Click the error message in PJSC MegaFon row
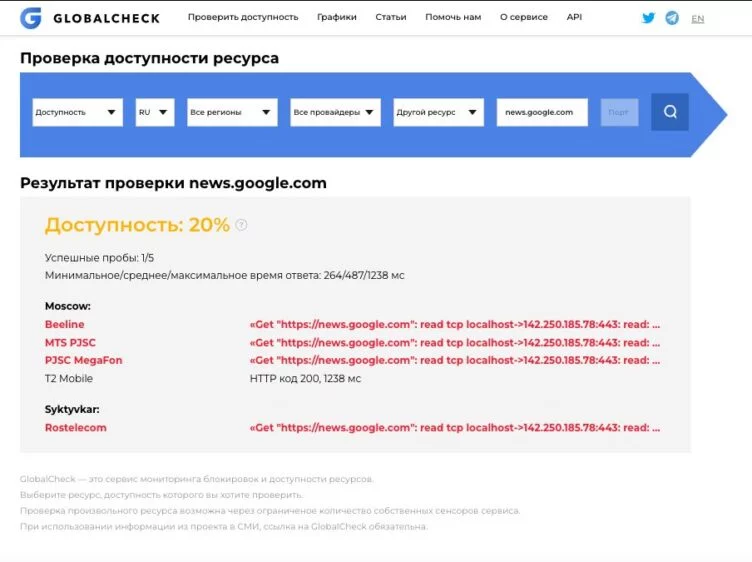Screen dimensions: 752x562 455,361
